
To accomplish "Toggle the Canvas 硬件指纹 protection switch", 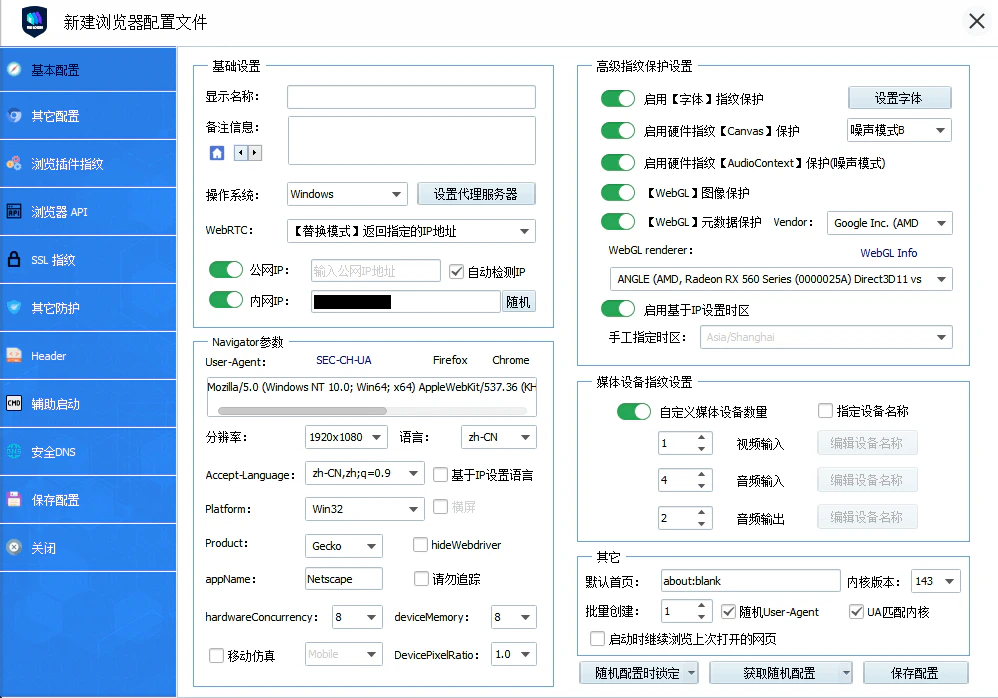I will tap(618, 130).
